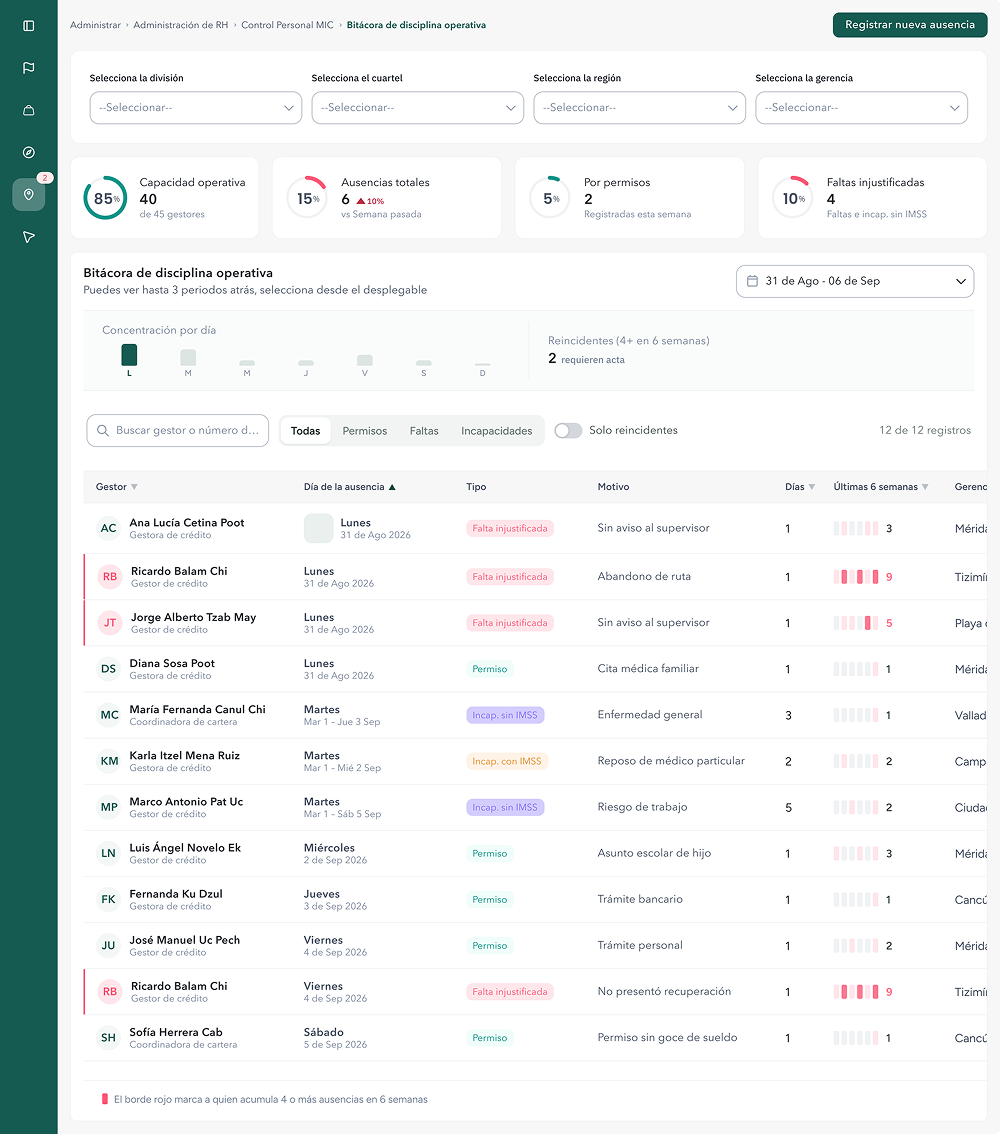Select the location pin sidebar icon
The height and width of the screenshot is (1134, 1000).
29,195
